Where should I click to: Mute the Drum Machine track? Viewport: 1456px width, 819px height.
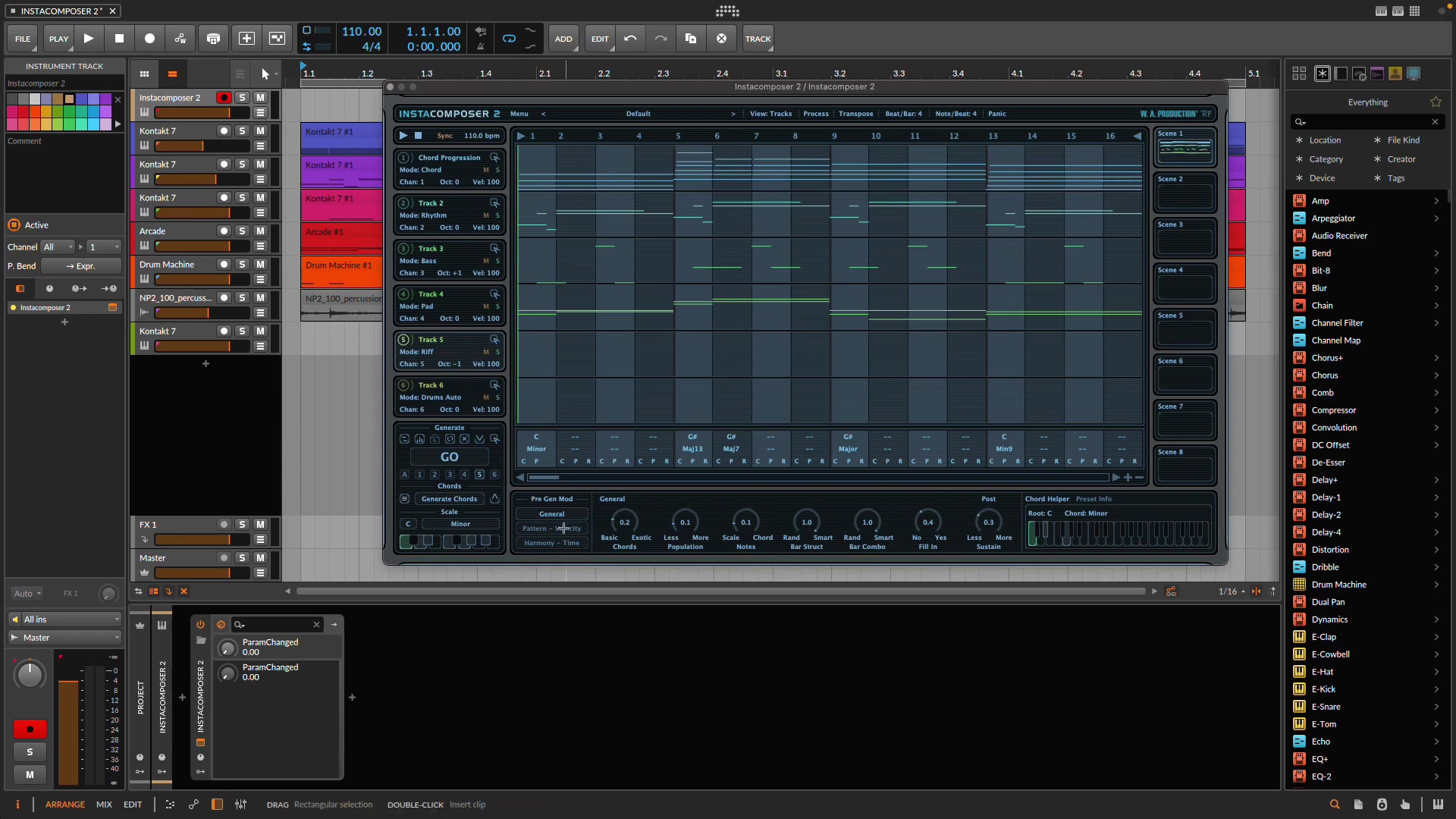260,265
